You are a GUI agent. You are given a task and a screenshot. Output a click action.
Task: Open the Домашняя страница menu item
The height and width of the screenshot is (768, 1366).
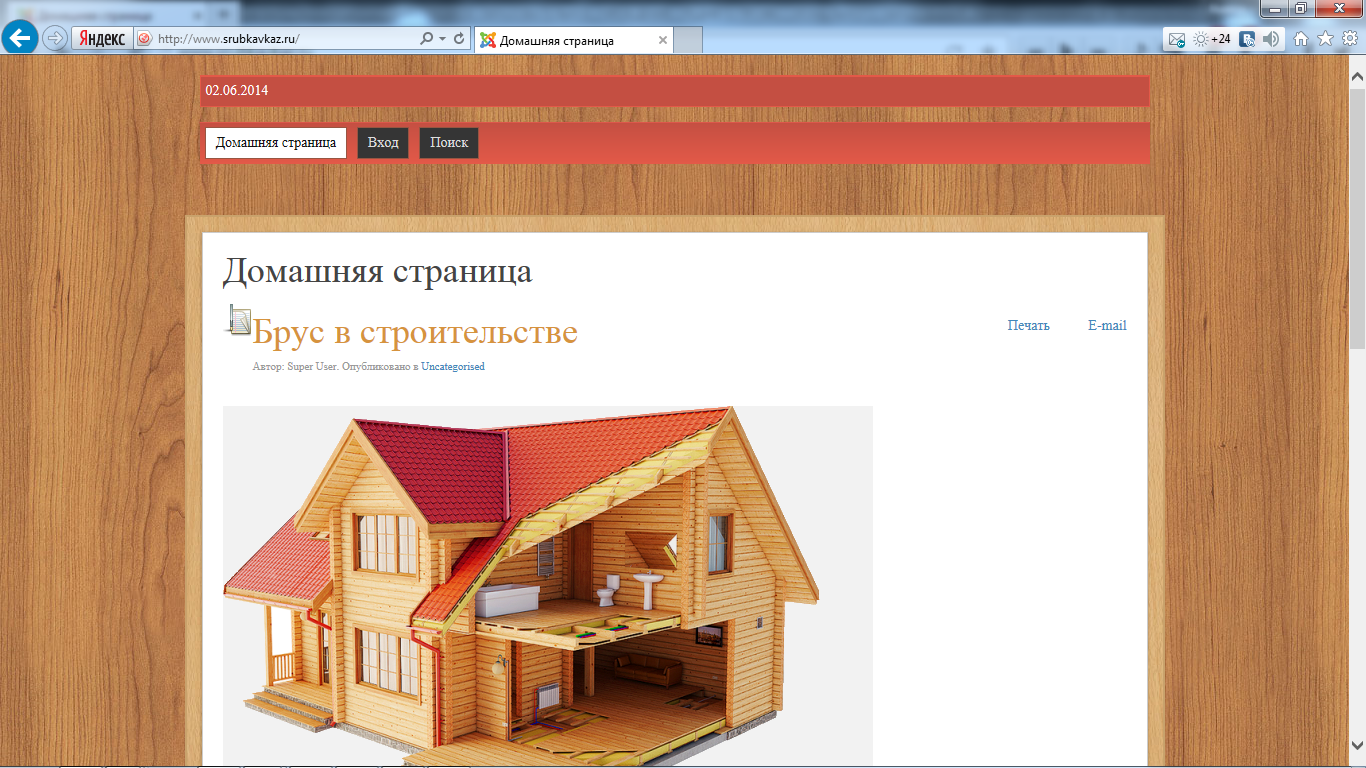tap(276, 142)
